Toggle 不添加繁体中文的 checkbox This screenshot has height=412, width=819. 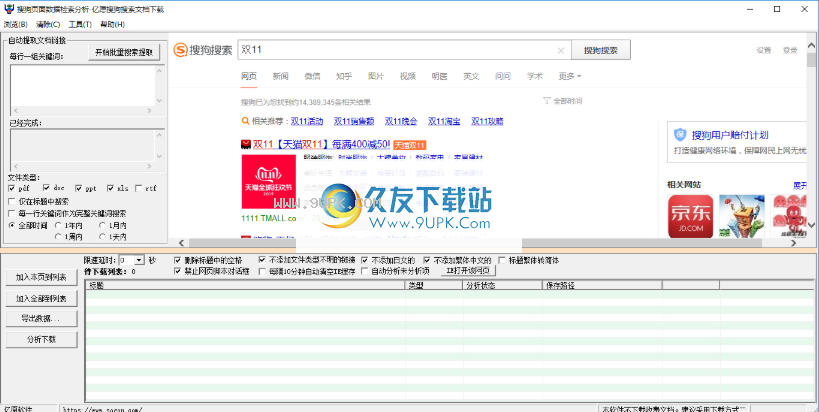point(427,260)
